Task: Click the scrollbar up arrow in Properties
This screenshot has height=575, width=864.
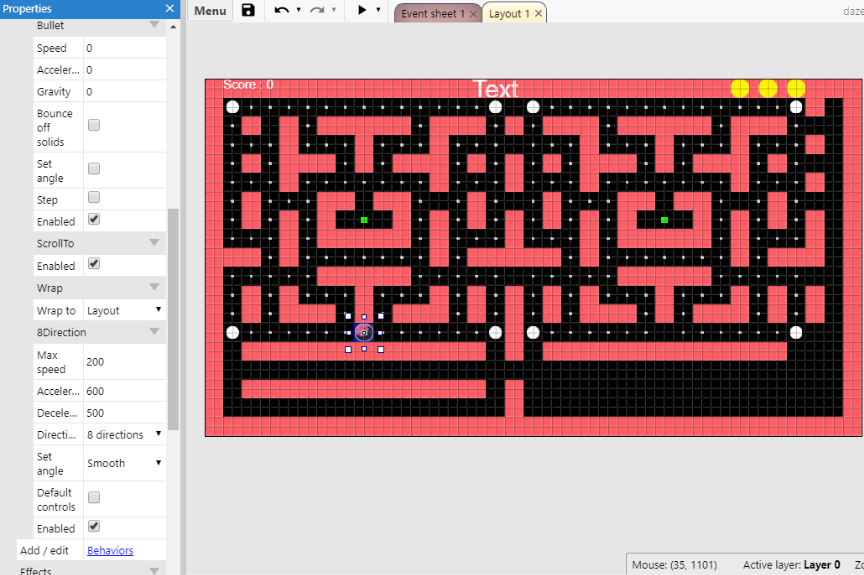Action: tap(174, 26)
